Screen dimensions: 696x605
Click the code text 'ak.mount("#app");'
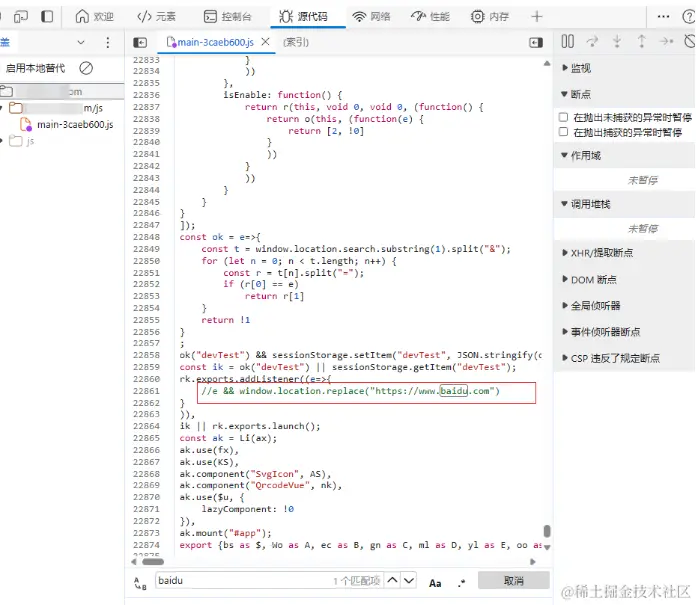[x=225, y=533]
